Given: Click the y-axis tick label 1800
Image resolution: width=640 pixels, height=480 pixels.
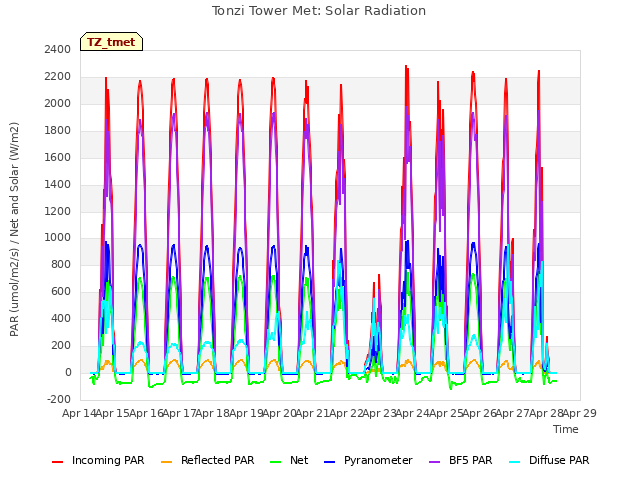Looking at the screenshot, I should click(58, 130).
